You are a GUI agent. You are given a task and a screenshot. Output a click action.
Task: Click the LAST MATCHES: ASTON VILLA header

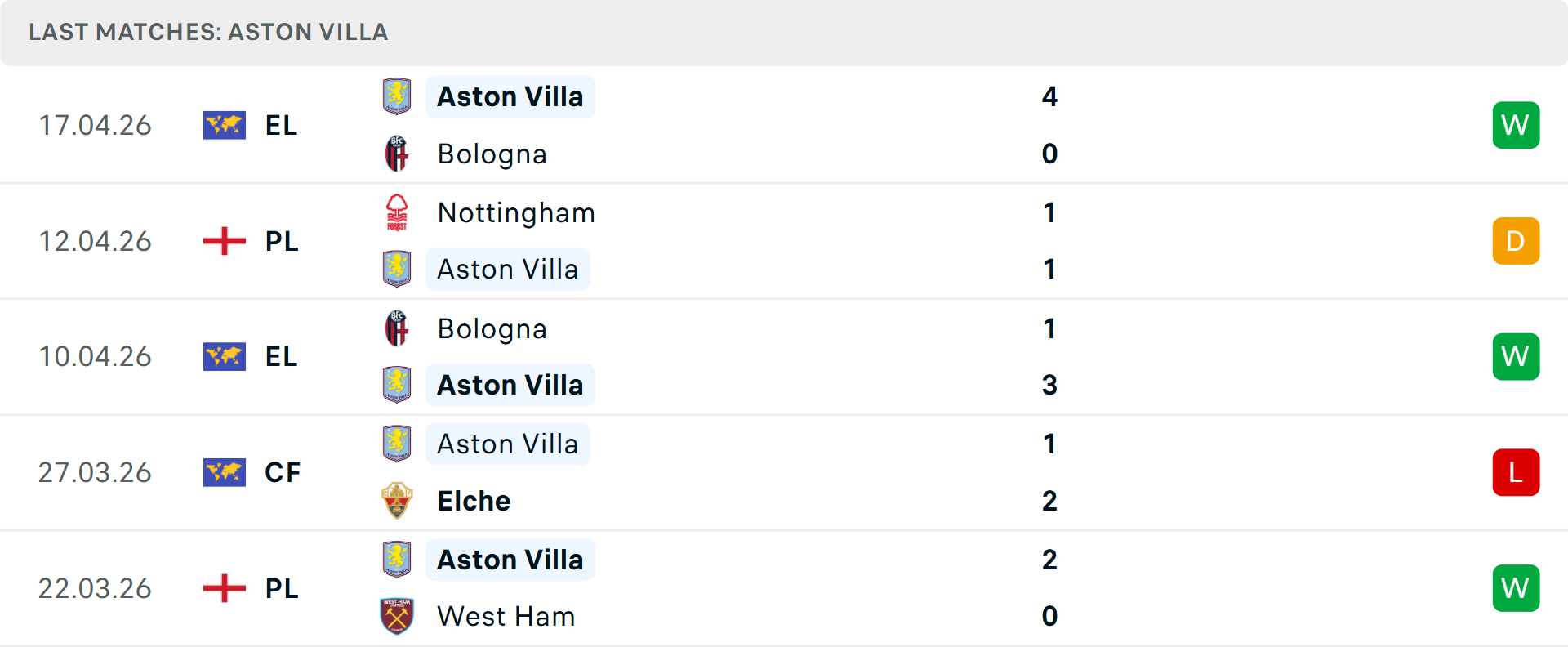click(207, 32)
